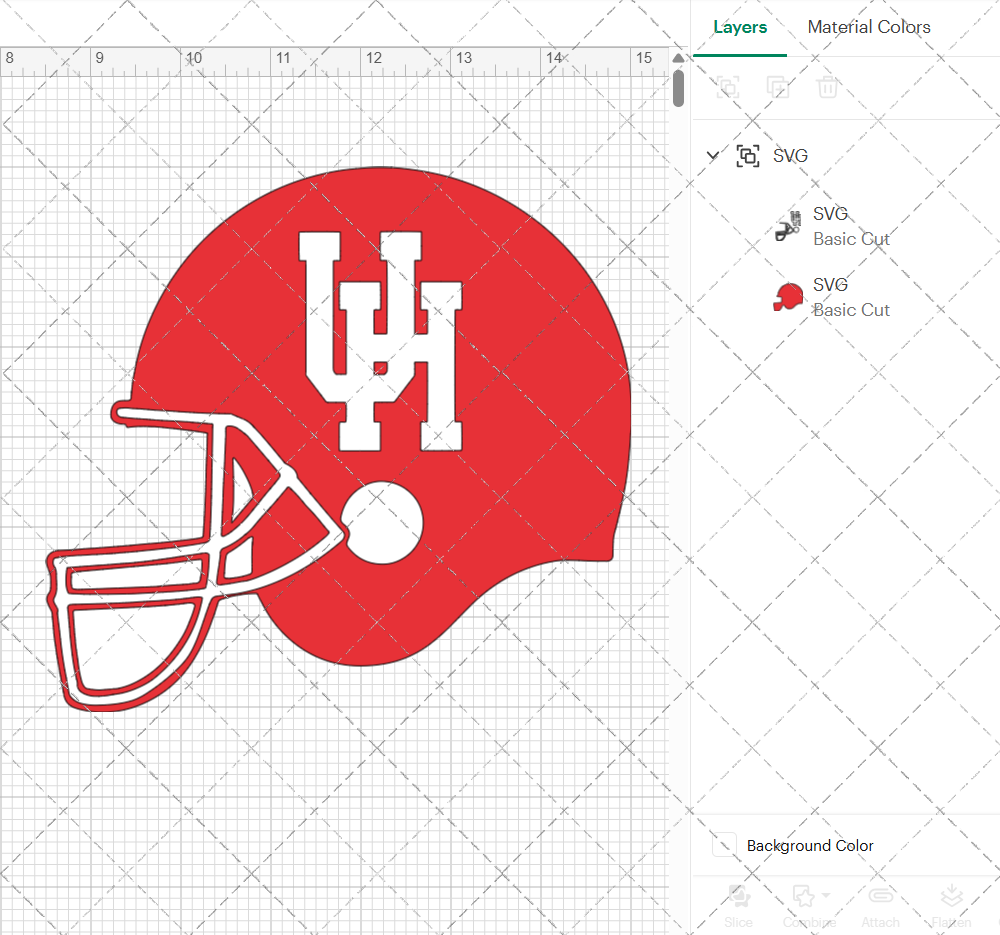The height and width of the screenshot is (935, 1000).
Task: Click the Group layers icon in the Layers toolbar
Action: [x=728, y=87]
